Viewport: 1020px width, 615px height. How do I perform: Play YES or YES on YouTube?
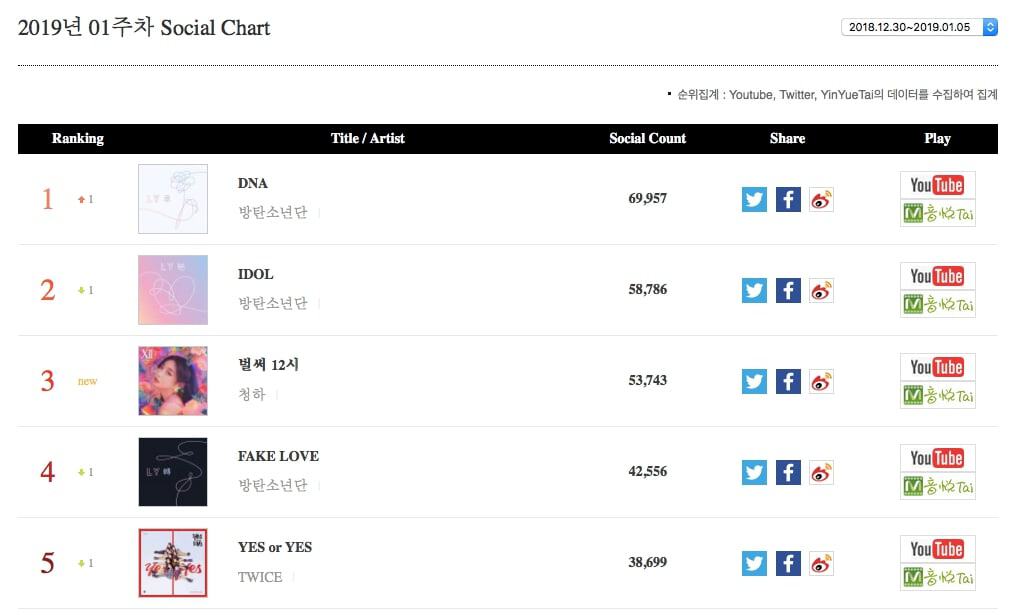click(937, 549)
